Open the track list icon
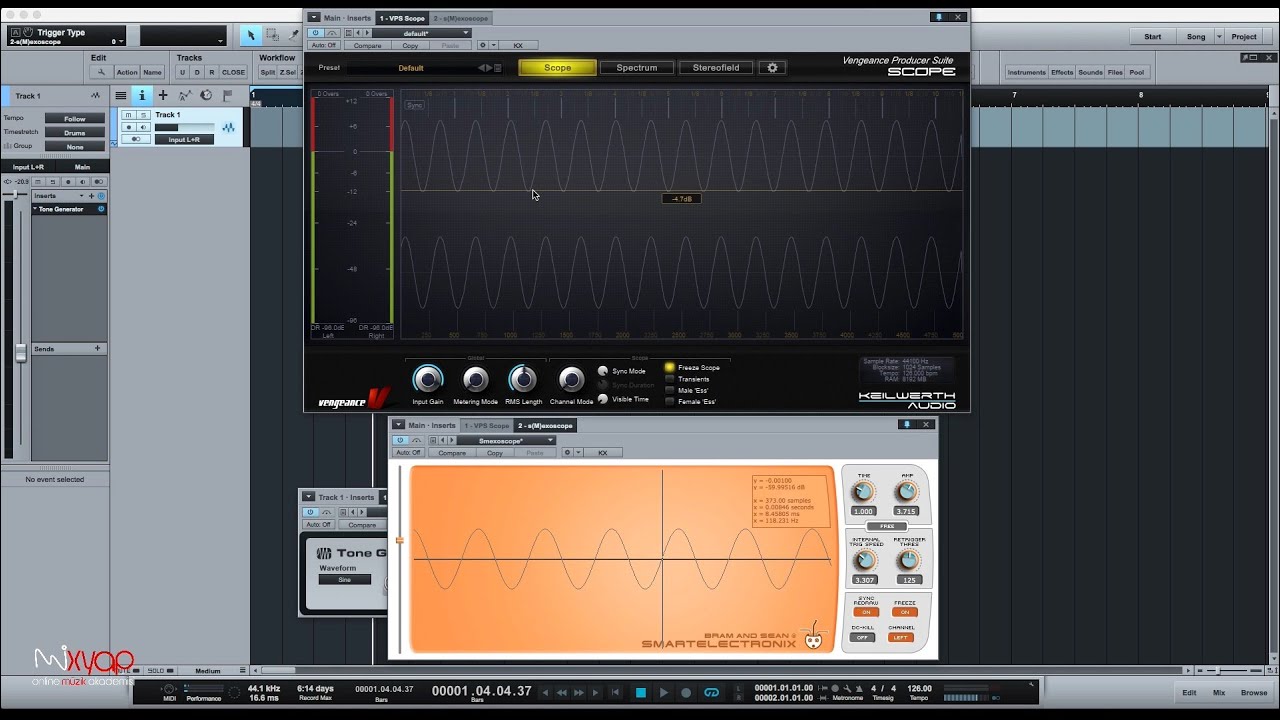Screen dimensions: 1280x720 [121, 96]
